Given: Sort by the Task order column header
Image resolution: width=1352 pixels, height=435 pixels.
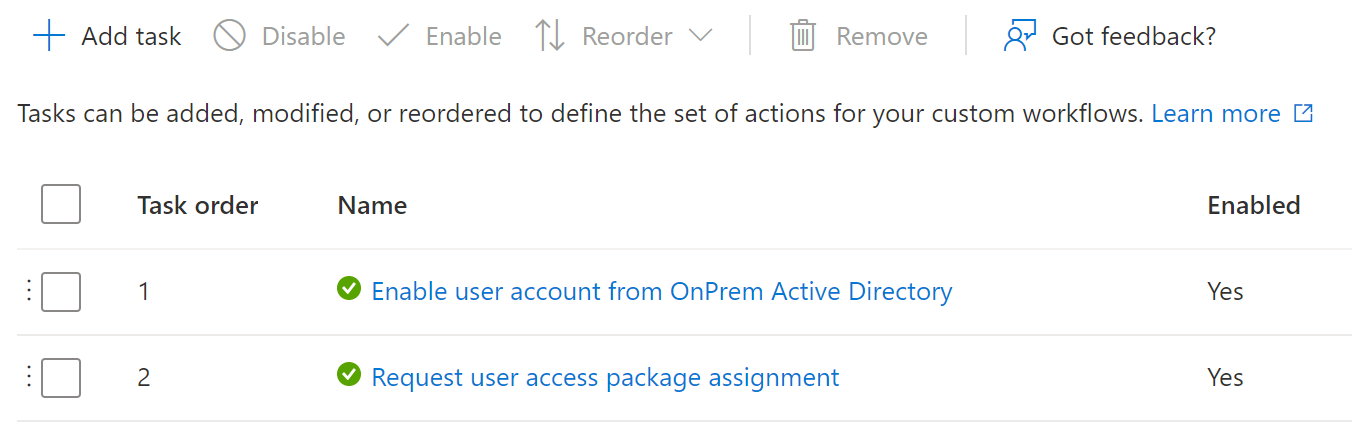Looking at the screenshot, I should pos(198,205).
